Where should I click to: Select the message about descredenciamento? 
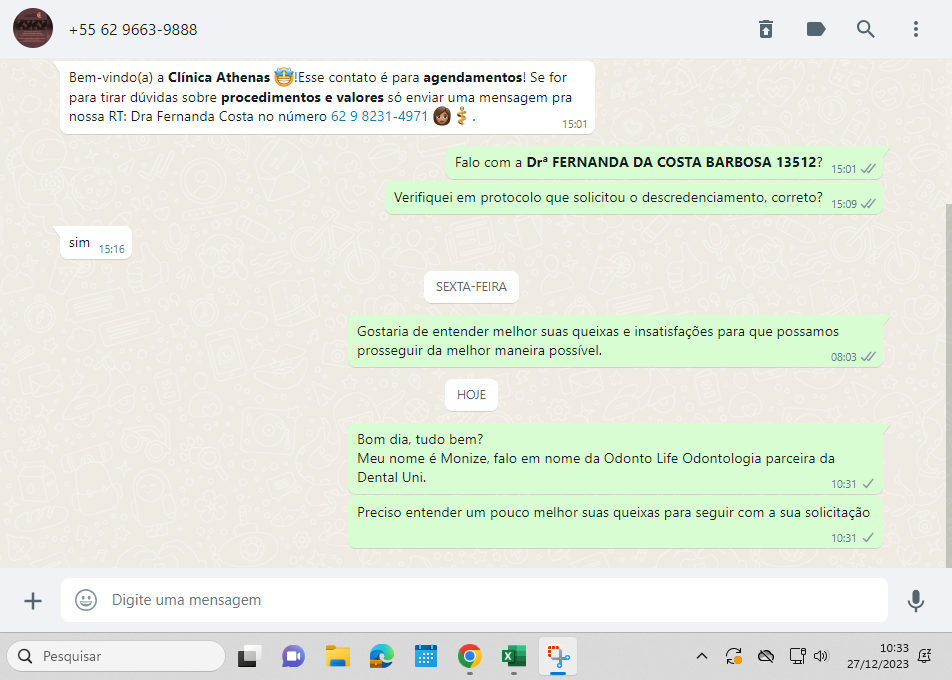[x=633, y=198]
